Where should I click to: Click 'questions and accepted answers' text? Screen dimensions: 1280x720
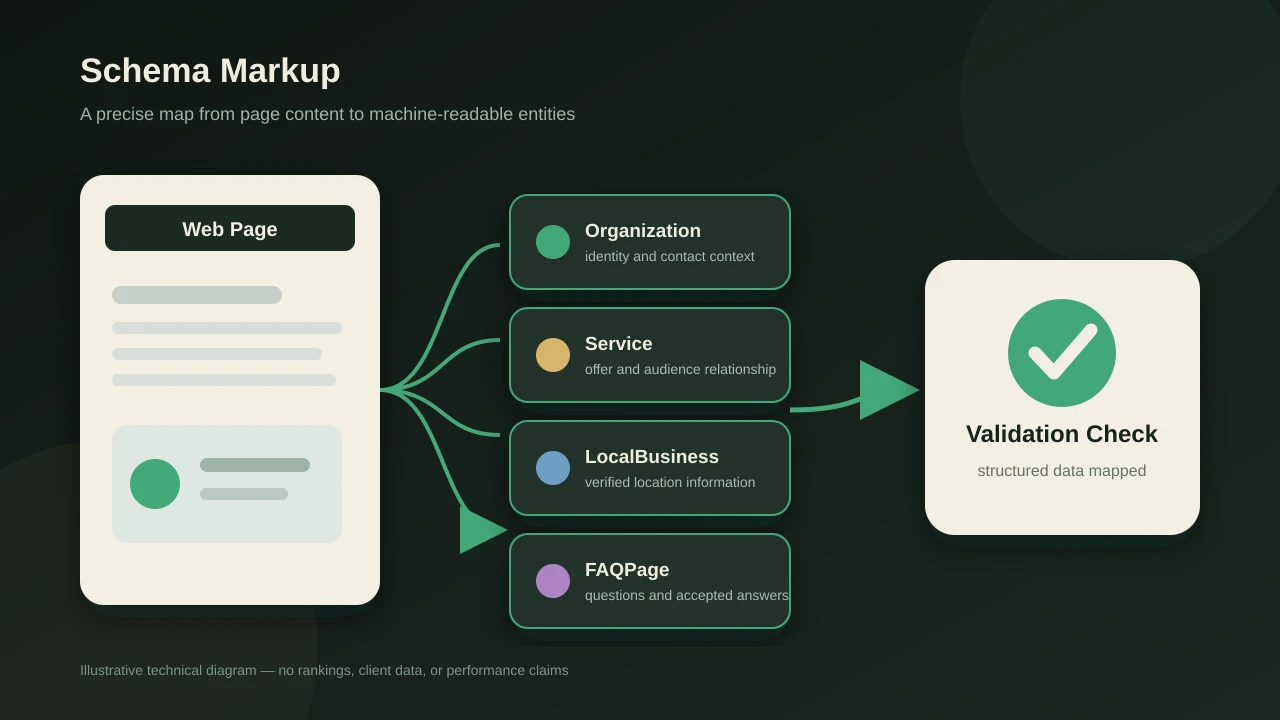tap(687, 595)
